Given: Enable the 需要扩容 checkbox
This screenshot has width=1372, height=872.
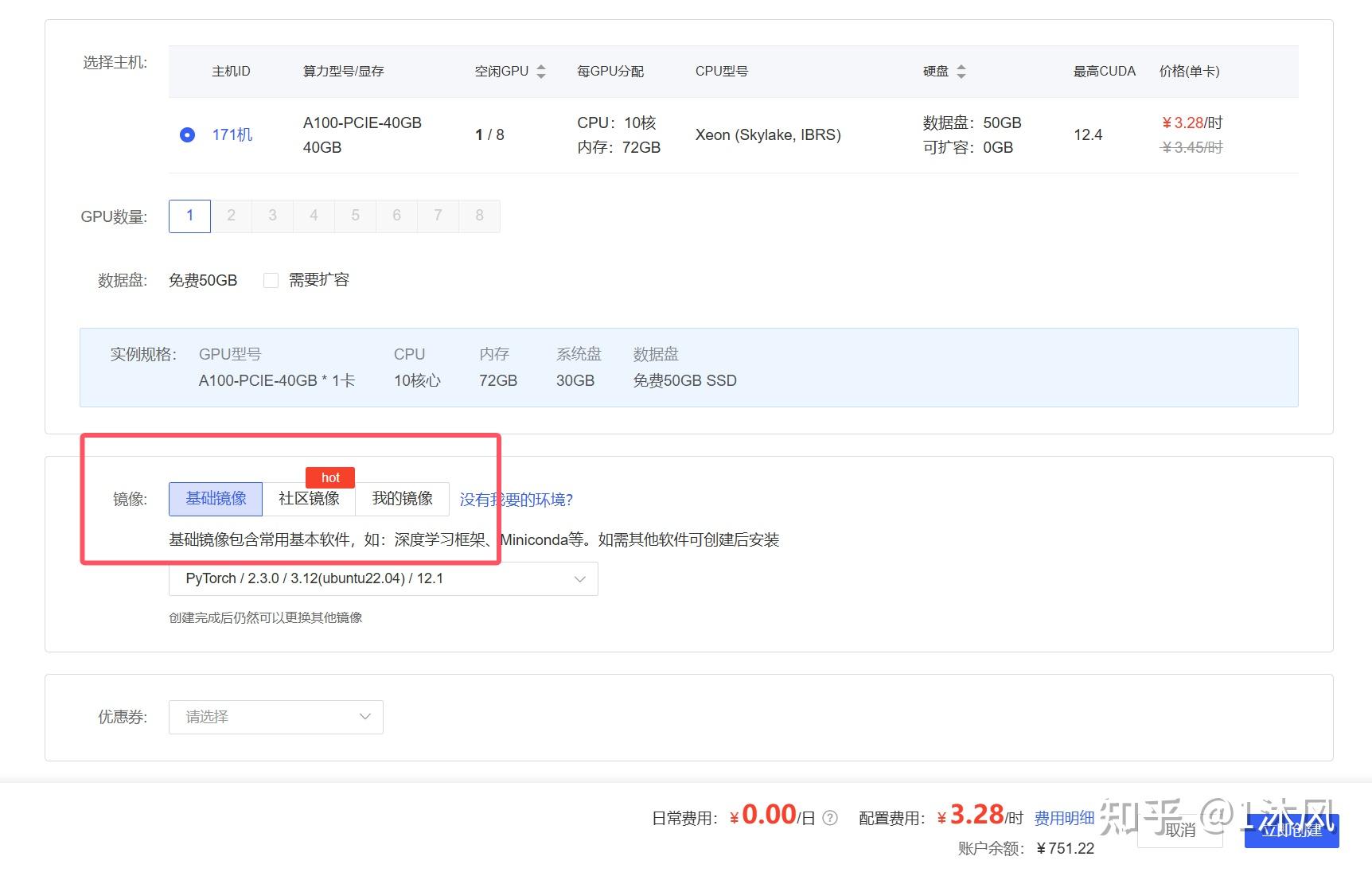Looking at the screenshot, I should (x=271, y=279).
